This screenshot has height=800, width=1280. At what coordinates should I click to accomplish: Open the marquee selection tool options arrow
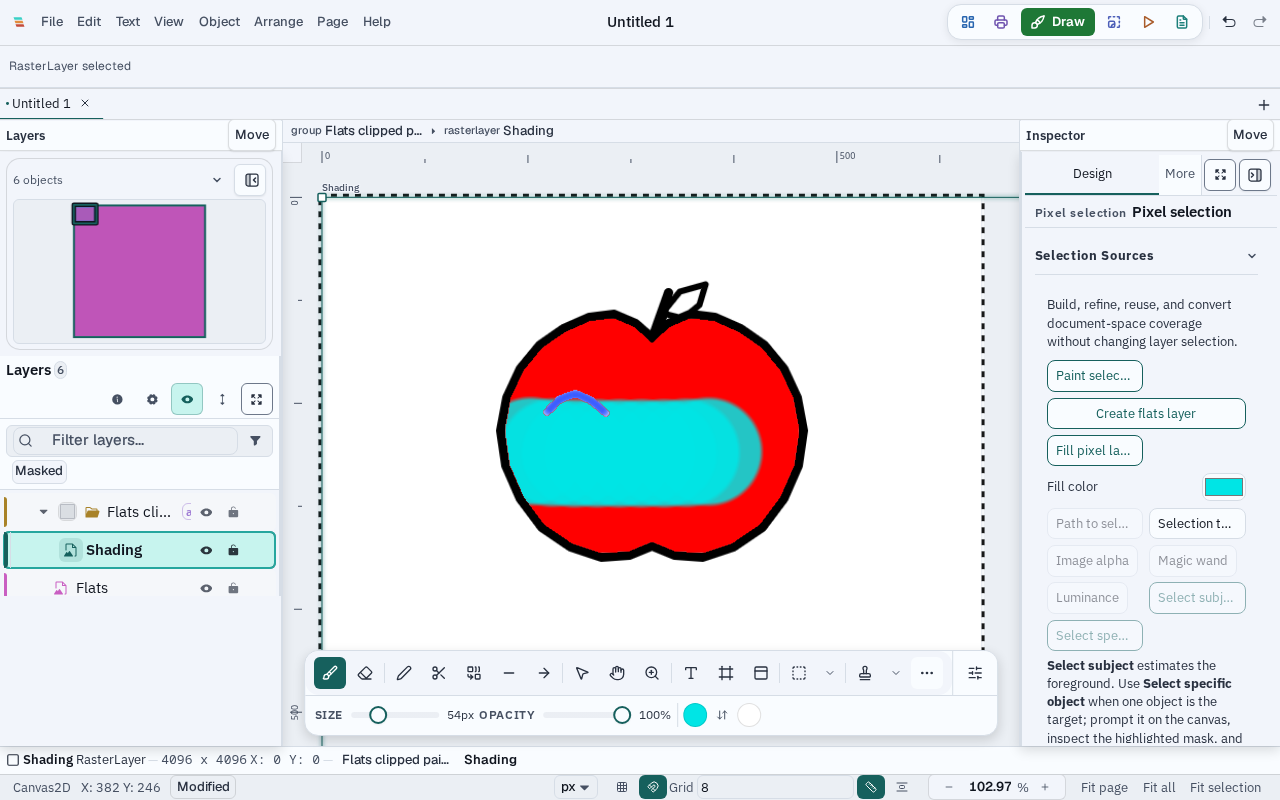(x=830, y=673)
